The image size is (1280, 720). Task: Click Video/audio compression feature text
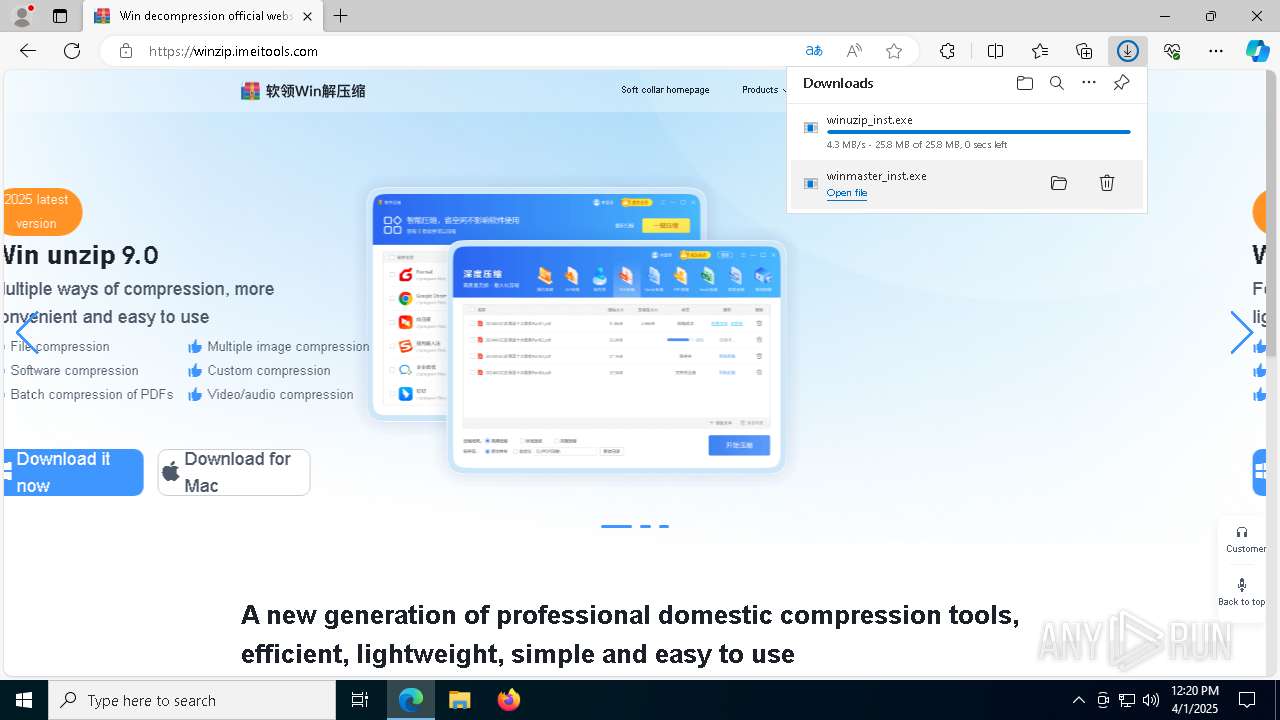pyautogui.click(x=280, y=394)
